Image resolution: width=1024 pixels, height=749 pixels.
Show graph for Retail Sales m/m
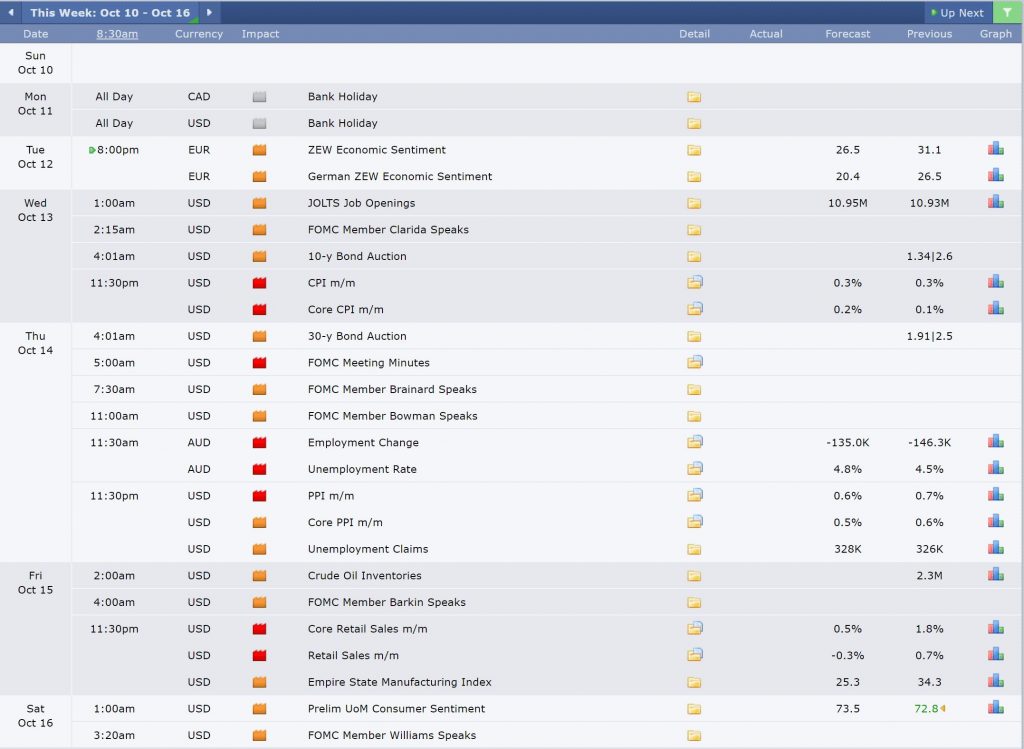pos(996,654)
